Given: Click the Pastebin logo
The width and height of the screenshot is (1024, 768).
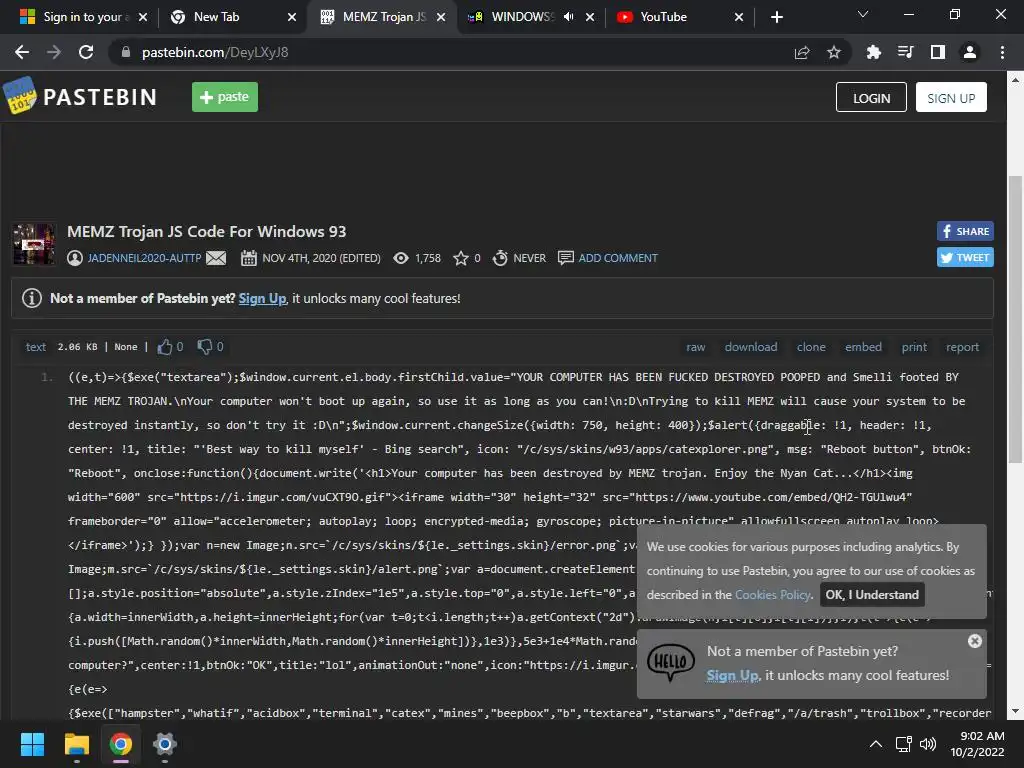Looking at the screenshot, I should (x=80, y=97).
